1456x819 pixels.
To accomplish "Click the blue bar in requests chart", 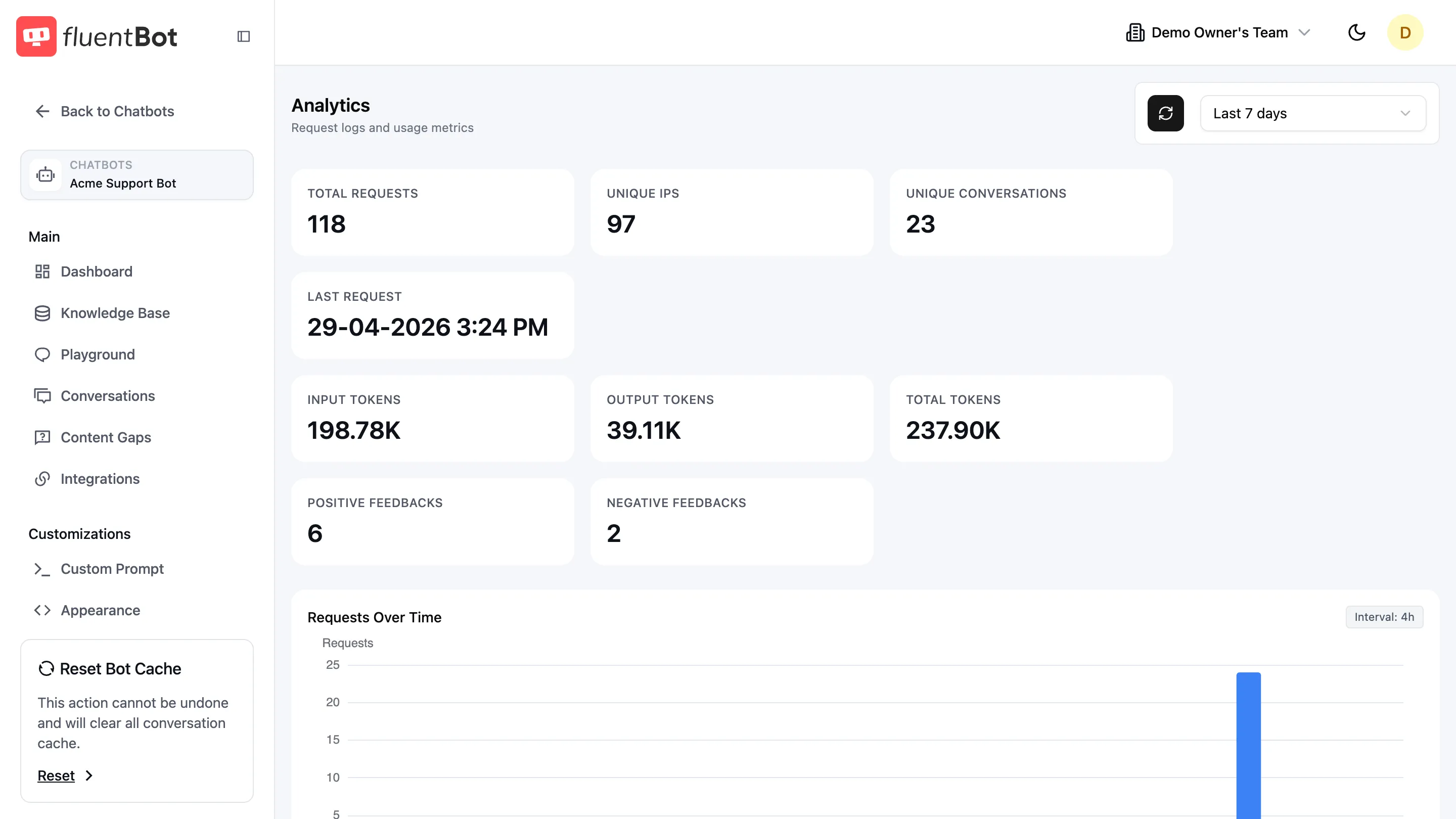I will click(x=1249, y=745).
